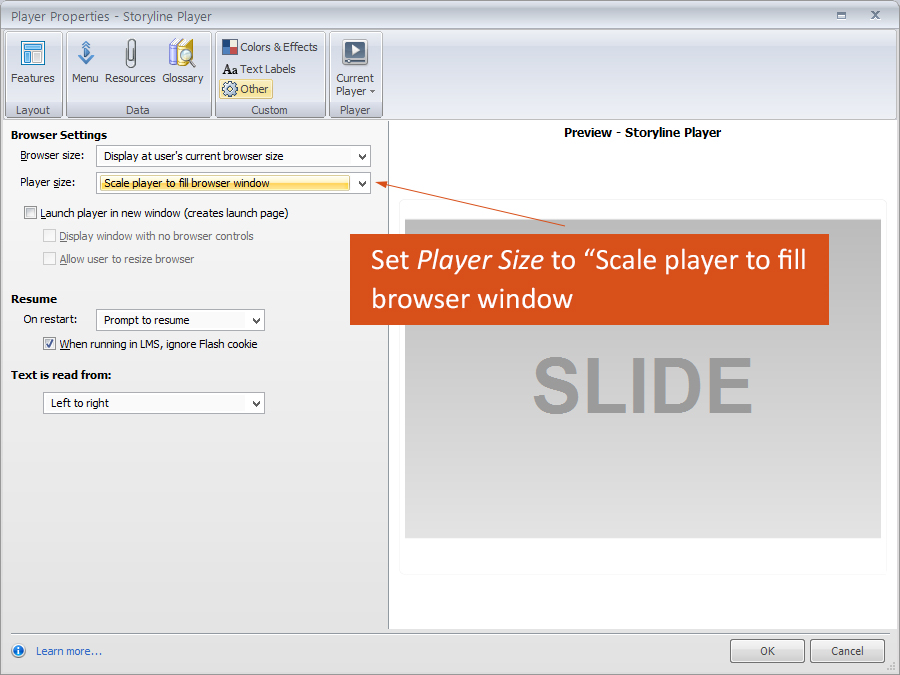Open Text Labels settings
Screen dimensions: 900x675
[x=259, y=69]
